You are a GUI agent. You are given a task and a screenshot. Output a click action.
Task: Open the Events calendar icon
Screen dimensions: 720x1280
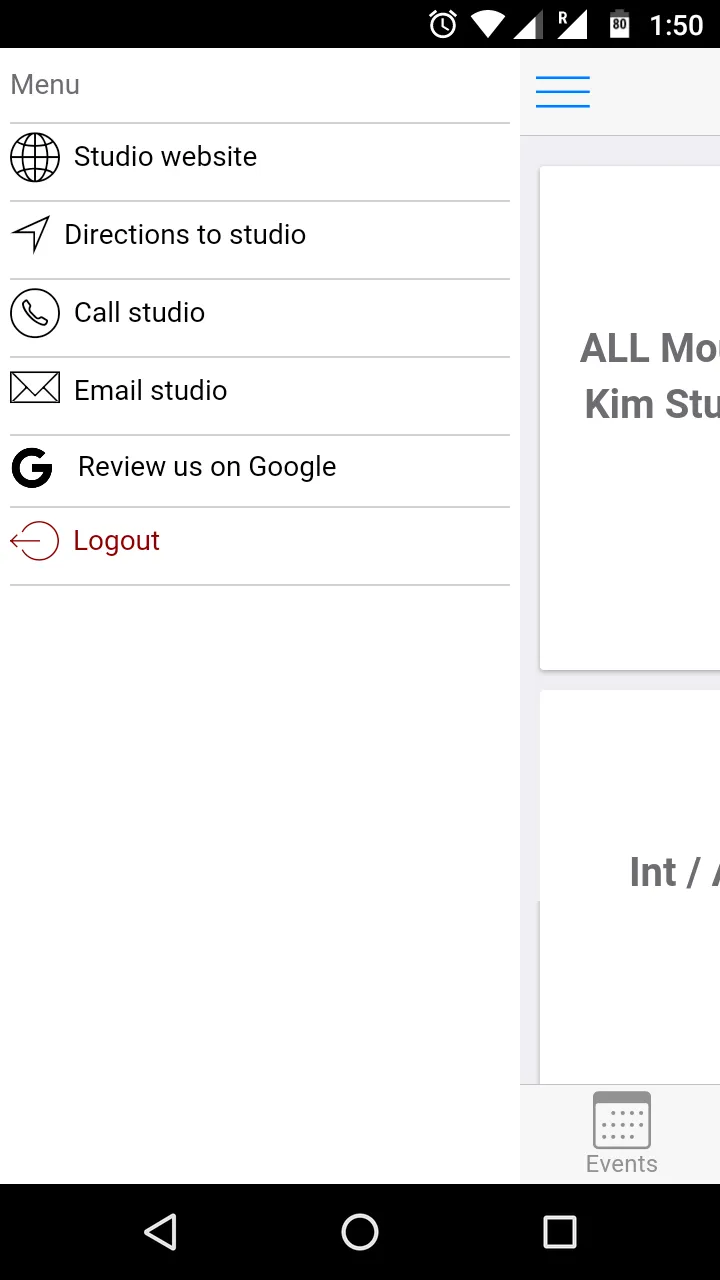(x=622, y=1120)
